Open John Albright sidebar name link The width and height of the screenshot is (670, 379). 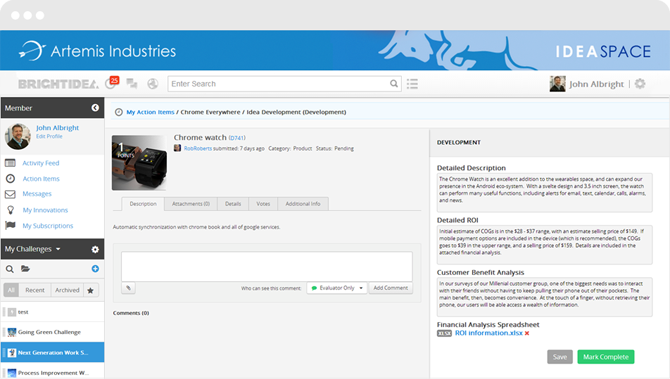click(x=57, y=127)
